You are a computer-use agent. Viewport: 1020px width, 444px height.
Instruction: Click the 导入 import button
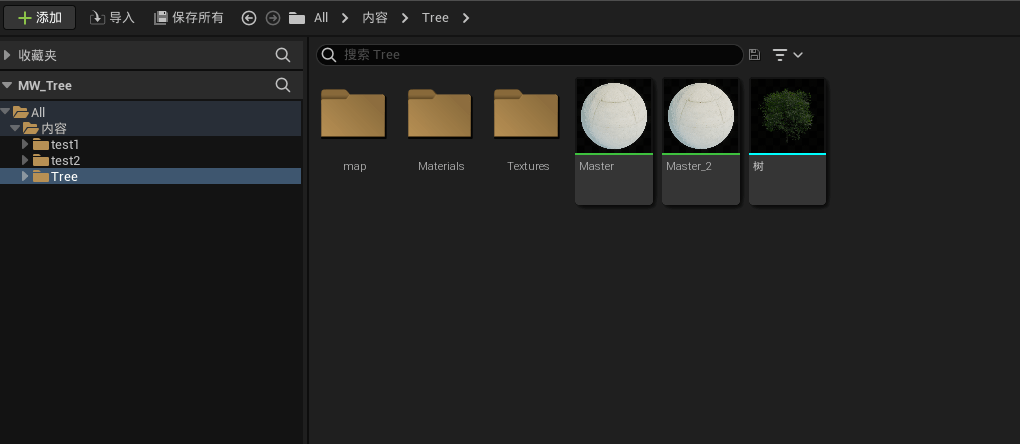pyautogui.click(x=112, y=18)
